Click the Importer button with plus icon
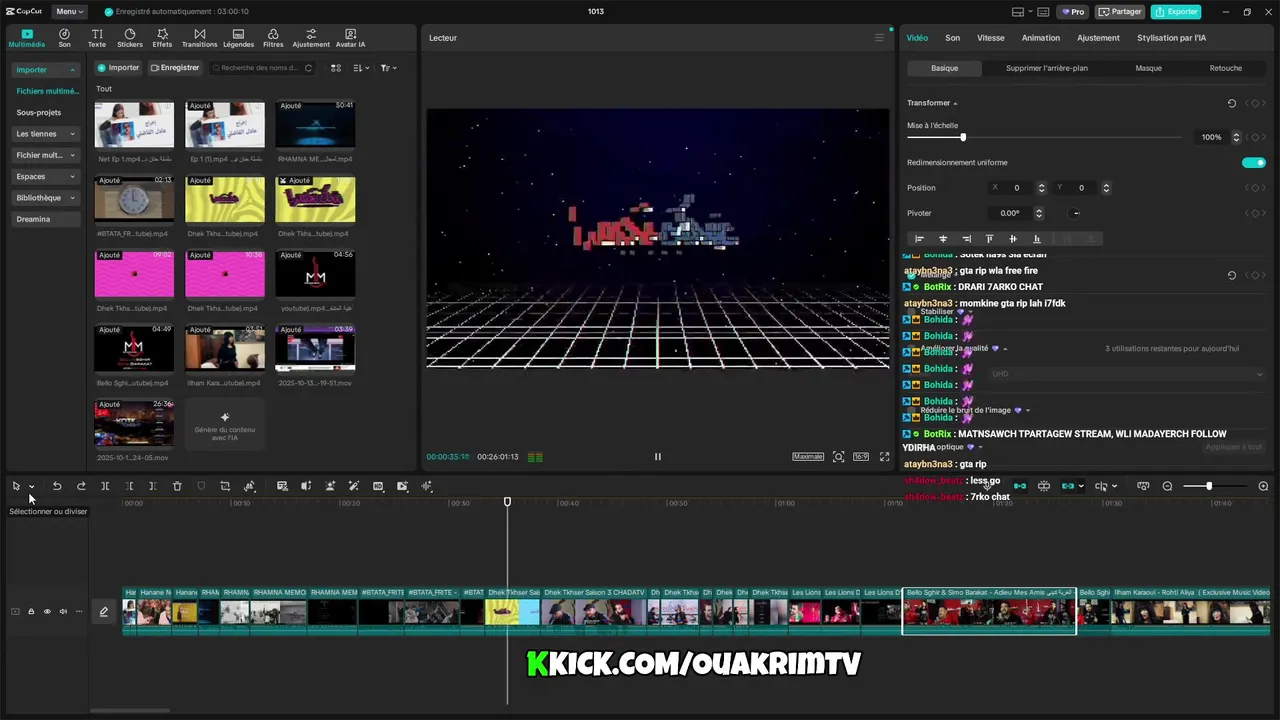The height and width of the screenshot is (720, 1280). [x=119, y=68]
